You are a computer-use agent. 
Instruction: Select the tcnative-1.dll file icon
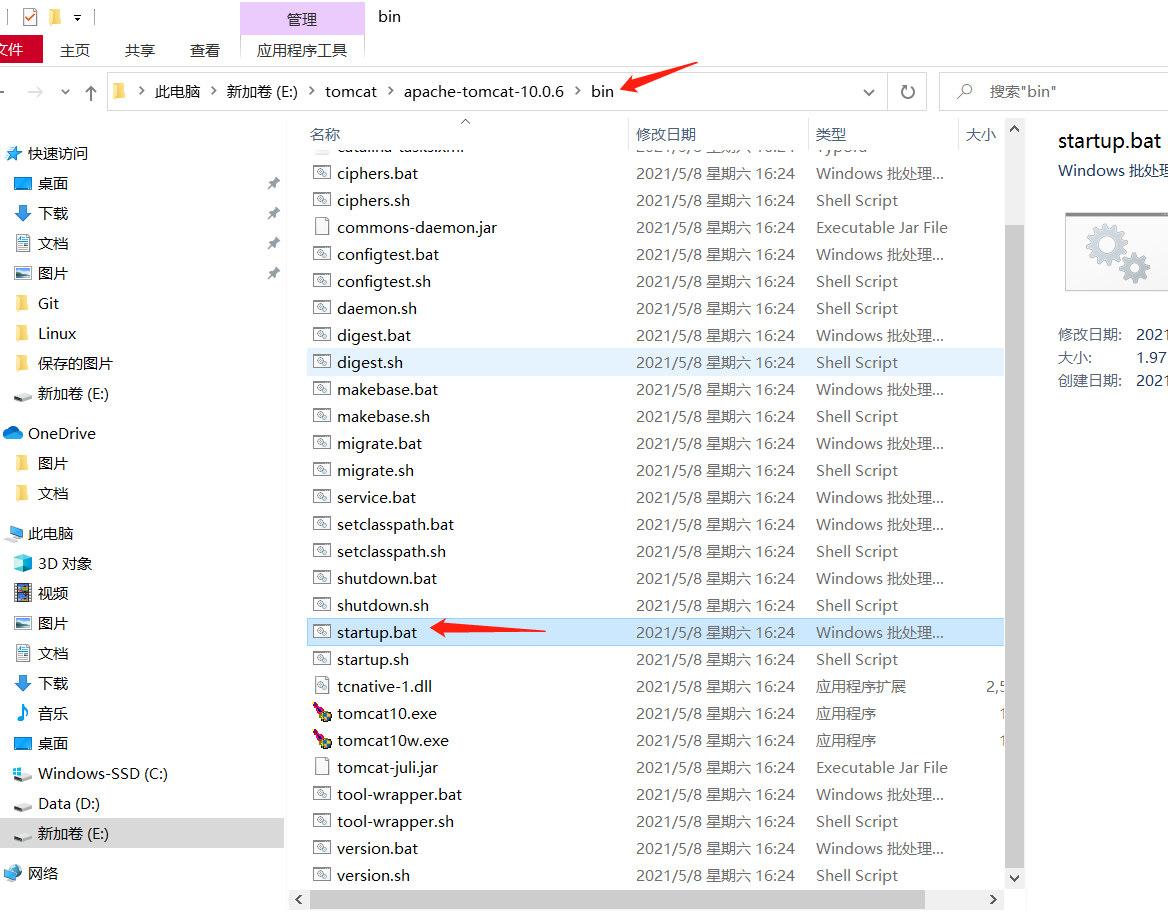(x=322, y=685)
